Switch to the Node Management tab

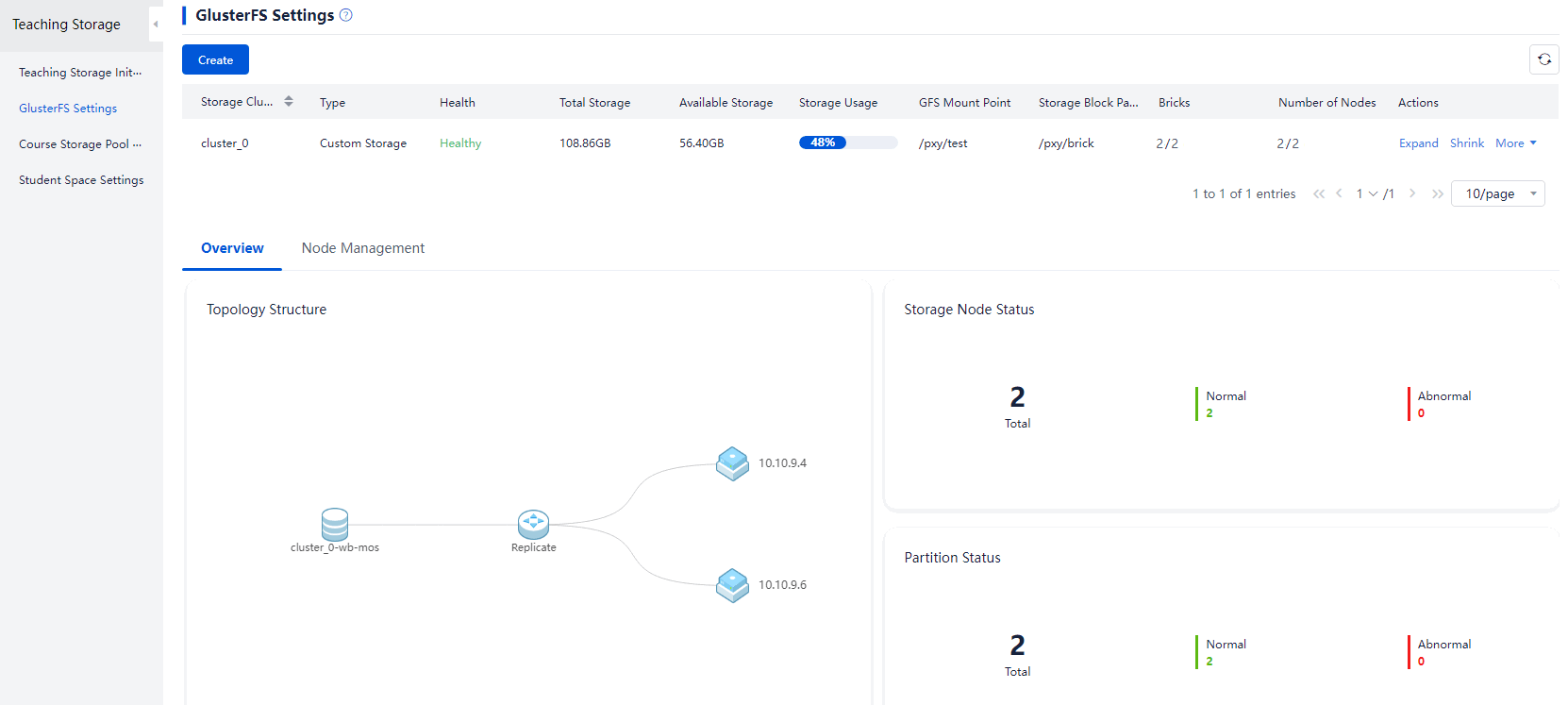[363, 248]
